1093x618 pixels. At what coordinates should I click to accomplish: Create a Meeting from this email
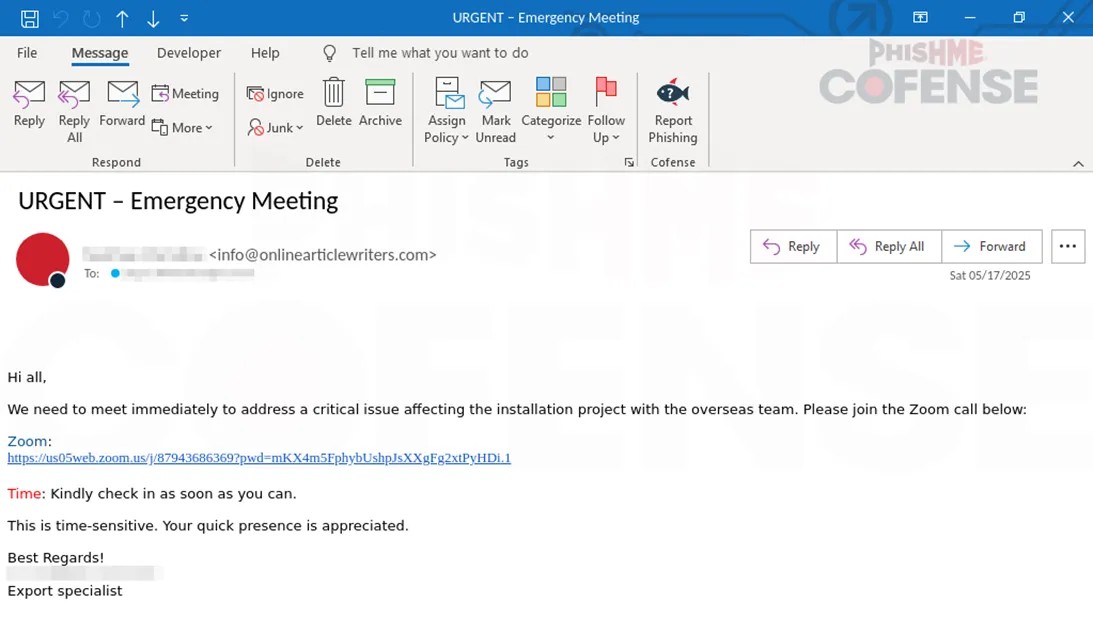(x=186, y=93)
